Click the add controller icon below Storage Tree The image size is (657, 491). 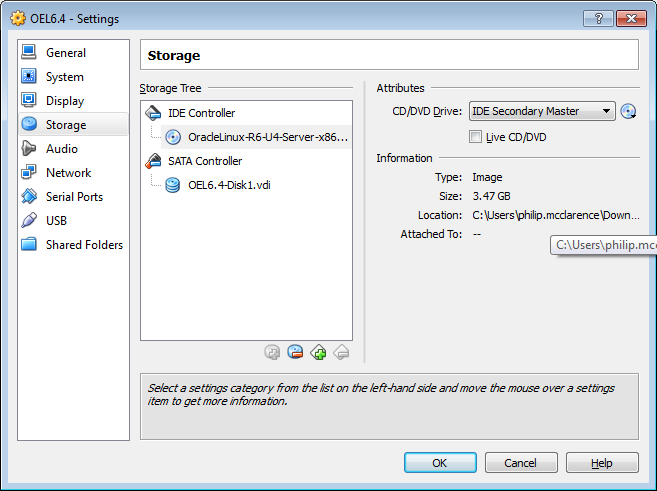pos(318,352)
